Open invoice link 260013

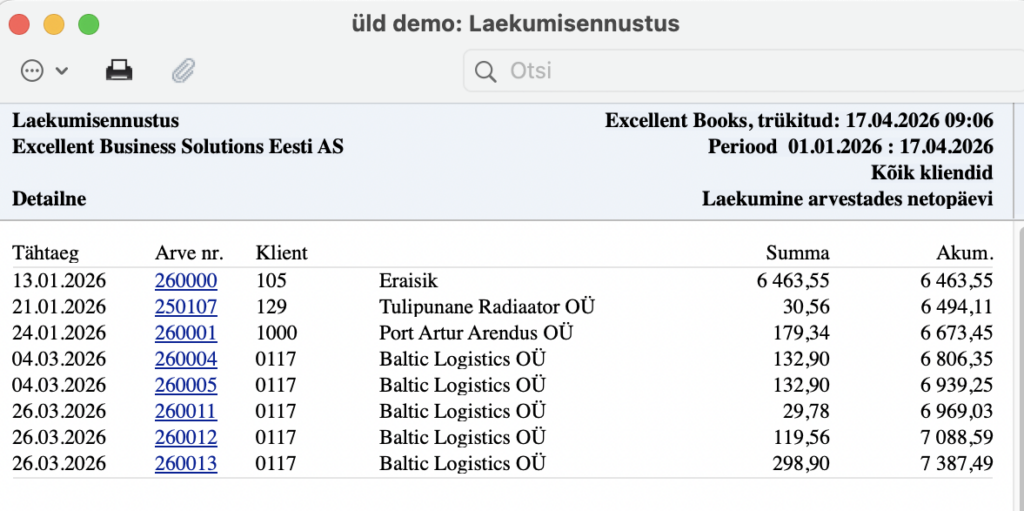coord(186,463)
